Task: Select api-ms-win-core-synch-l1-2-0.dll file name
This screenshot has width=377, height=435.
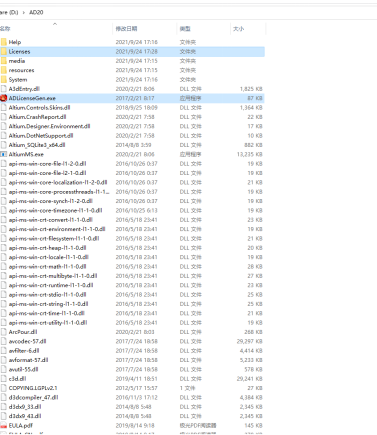Action: 51,201
